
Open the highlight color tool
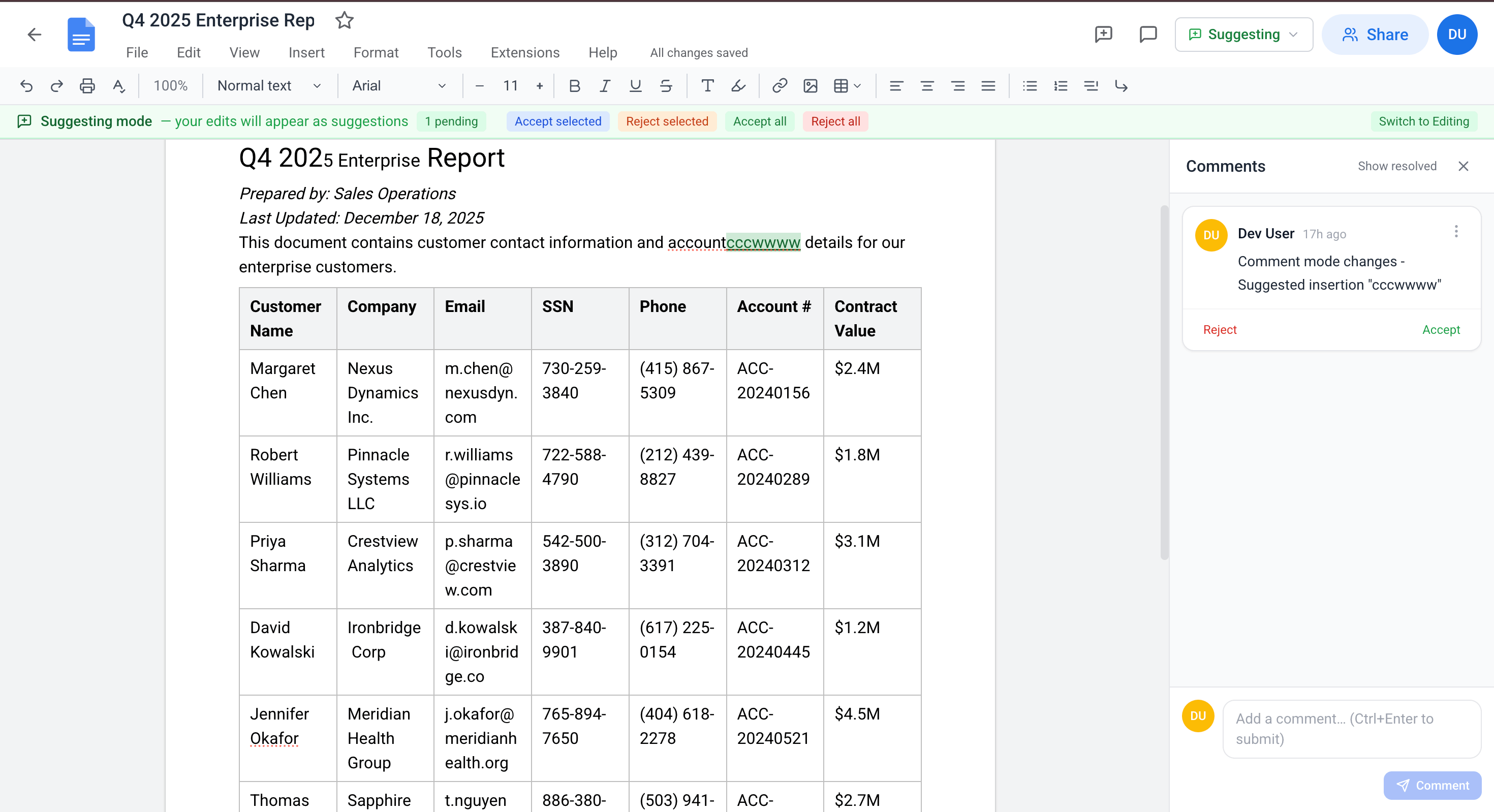[738, 86]
